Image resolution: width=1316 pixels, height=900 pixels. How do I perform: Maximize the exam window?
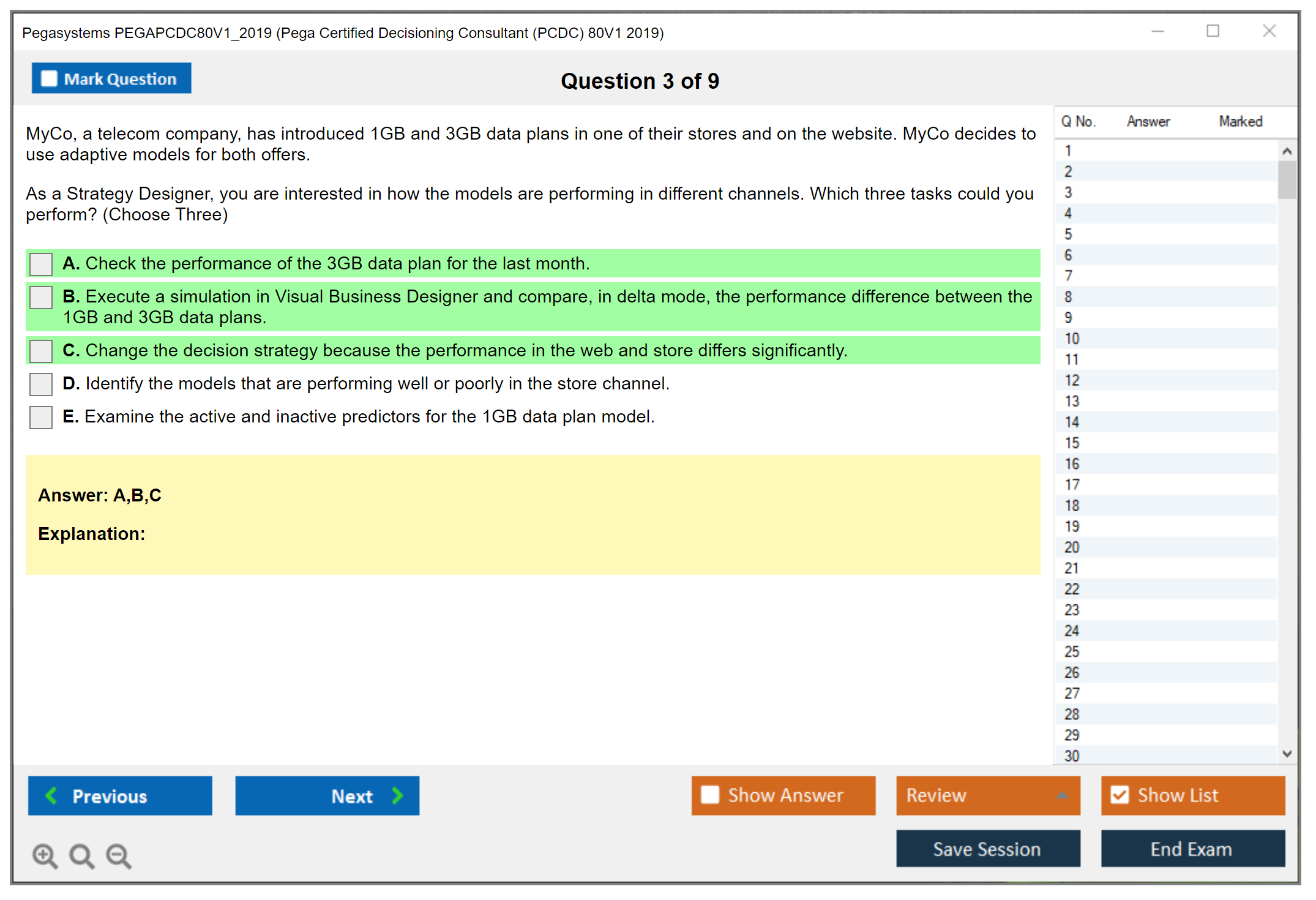(1213, 31)
